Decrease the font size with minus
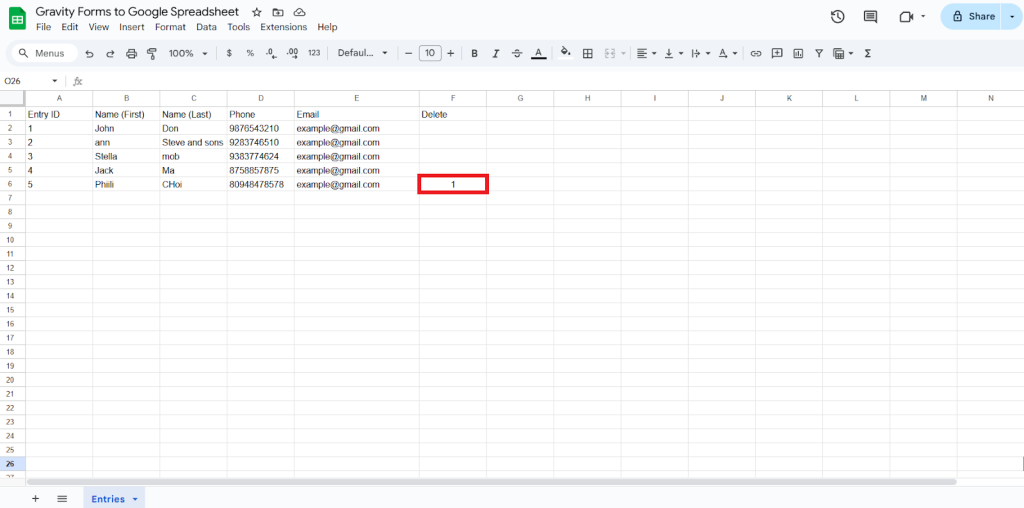 pos(409,54)
